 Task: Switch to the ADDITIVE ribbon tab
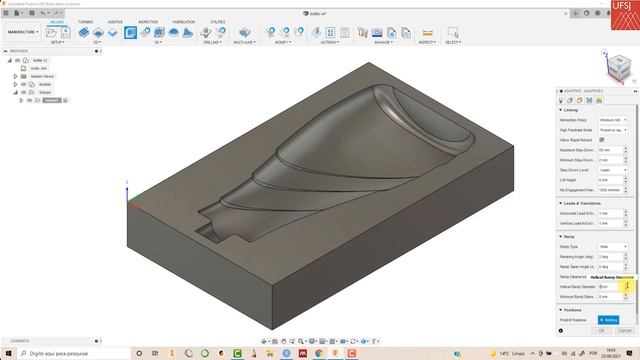(115, 22)
